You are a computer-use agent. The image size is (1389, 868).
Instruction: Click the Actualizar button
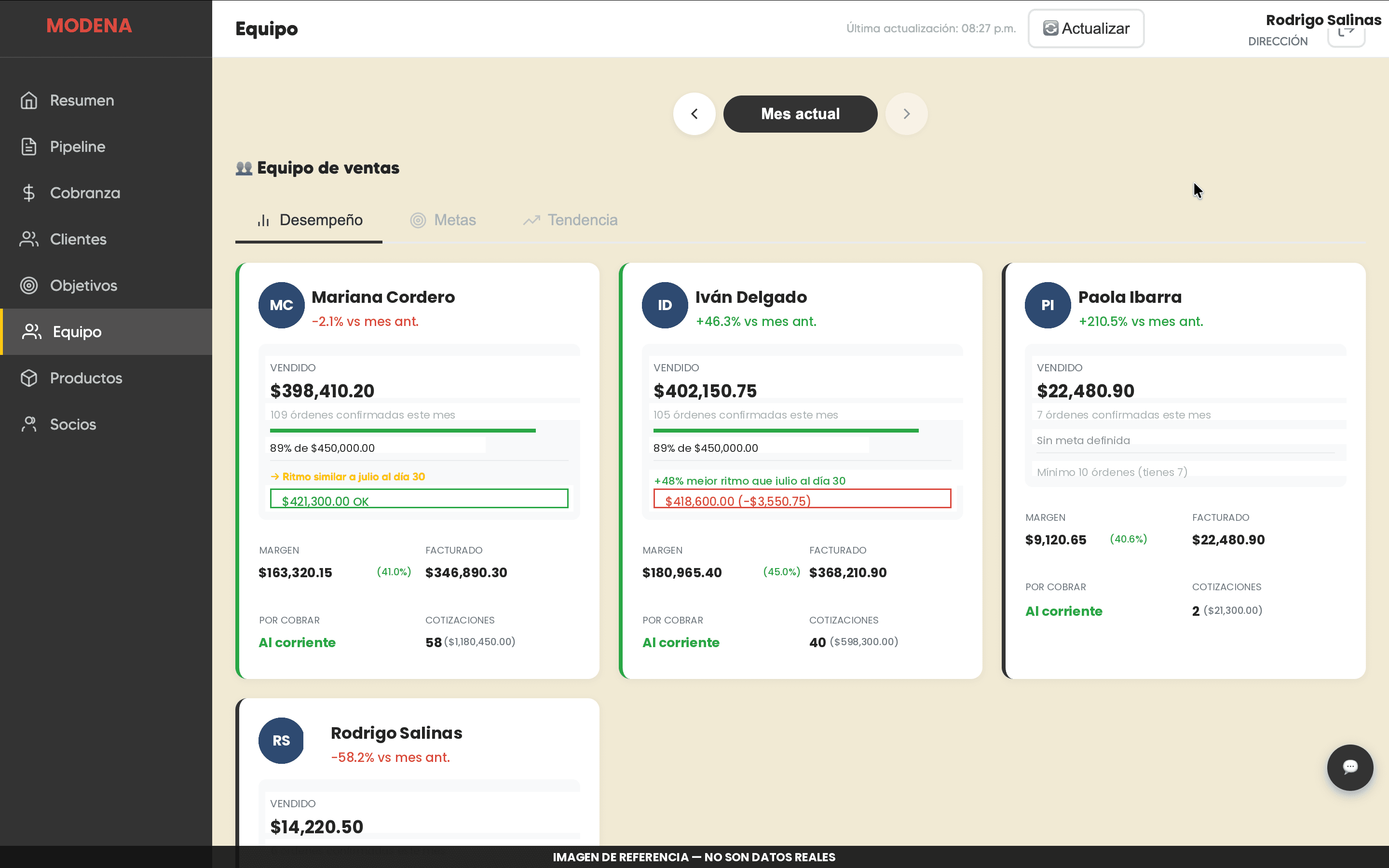(1086, 28)
